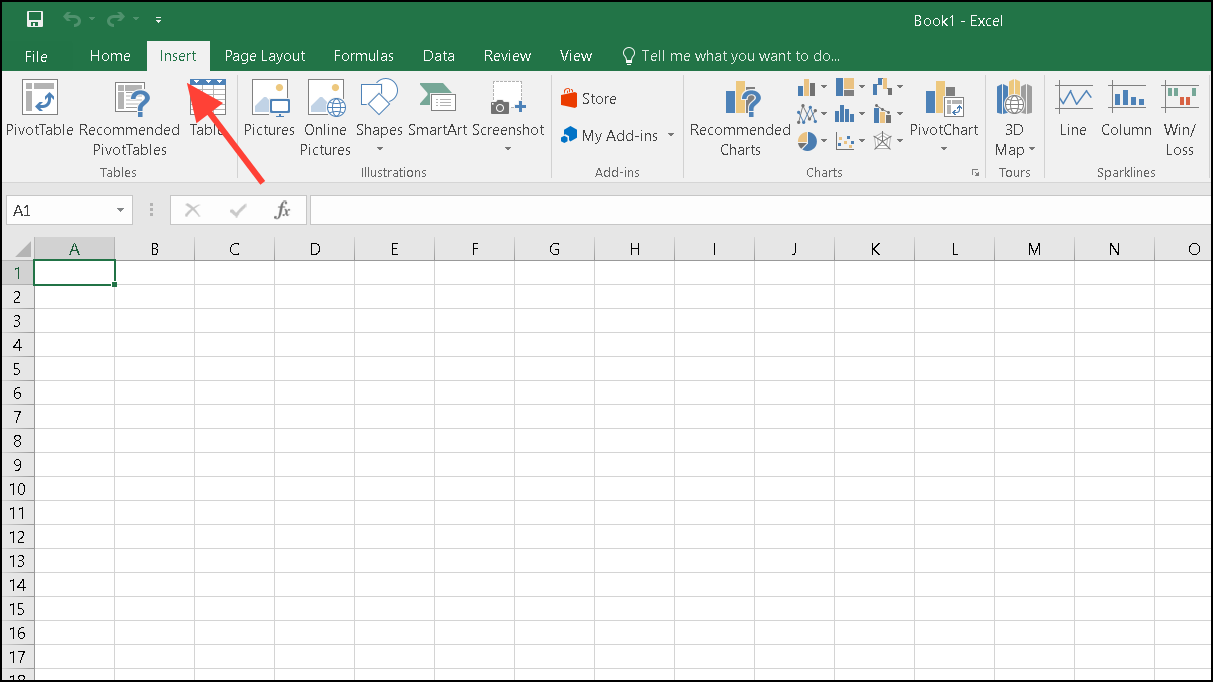Image resolution: width=1213 pixels, height=682 pixels.
Task: Open the Name Box dropdown
Action: coord(119,210)
